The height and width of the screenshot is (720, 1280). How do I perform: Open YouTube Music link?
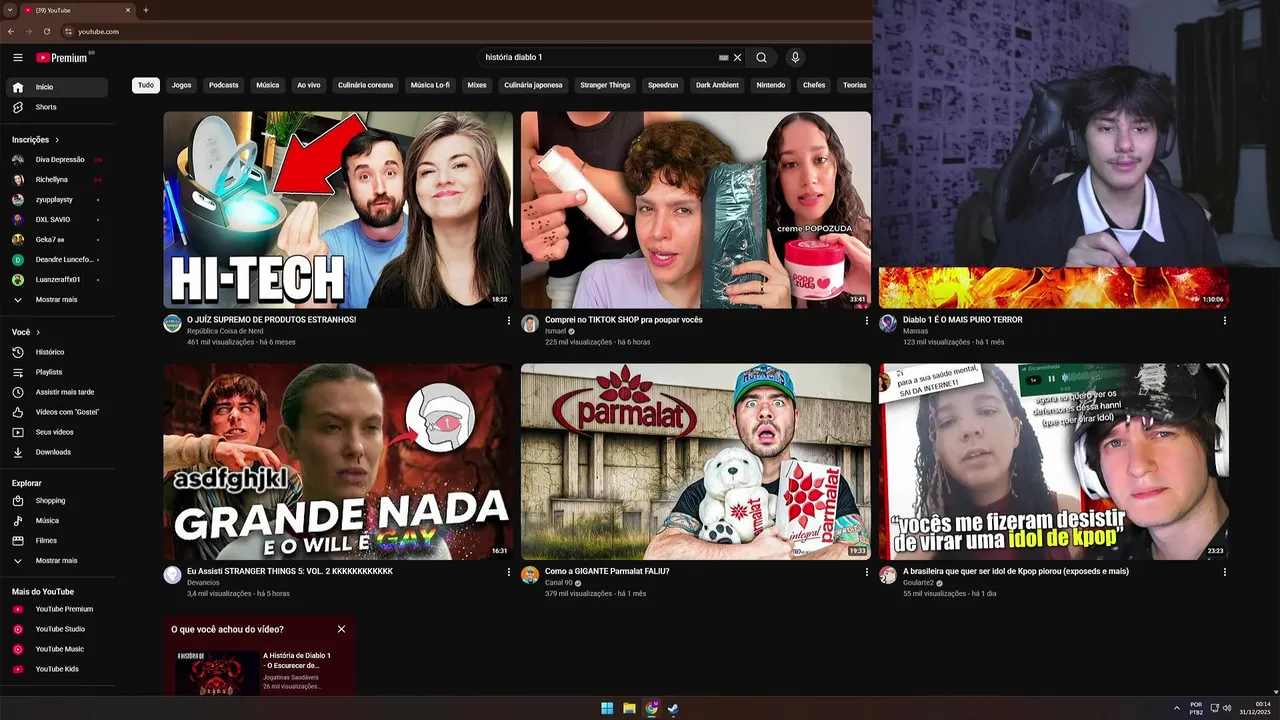(56, 649)
